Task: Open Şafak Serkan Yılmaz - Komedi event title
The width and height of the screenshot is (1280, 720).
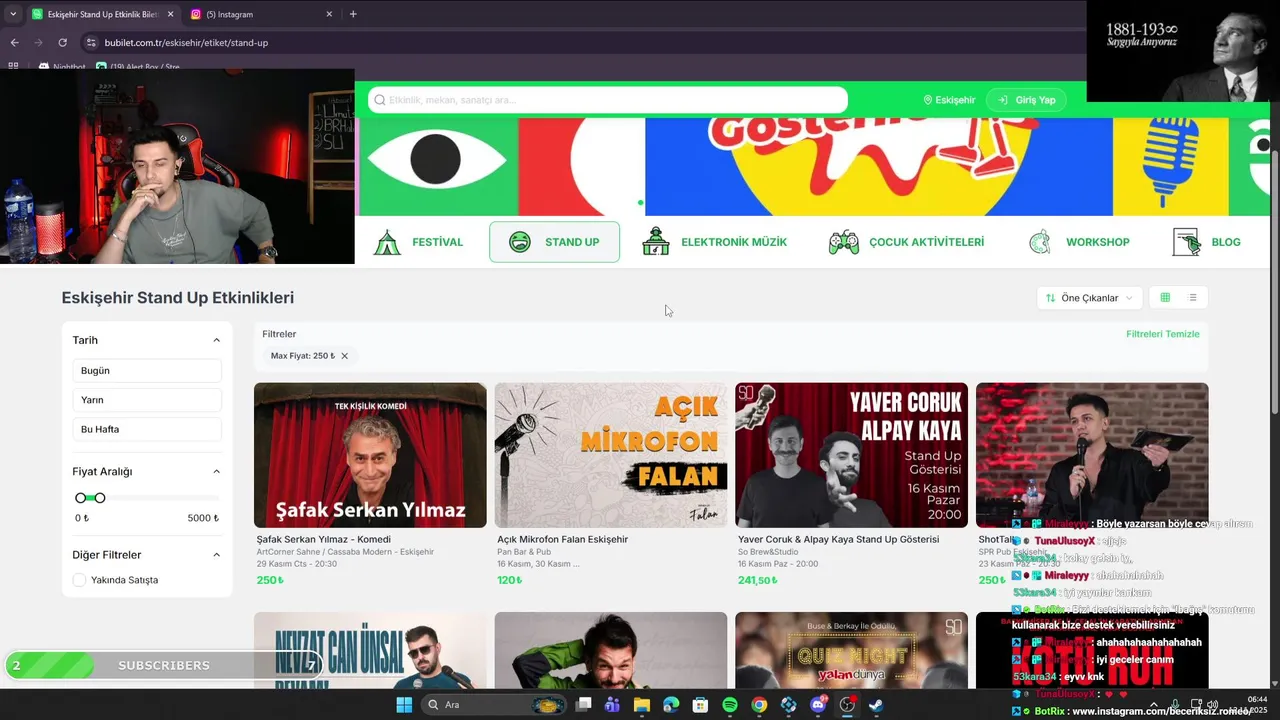Action: click(324, 539)
